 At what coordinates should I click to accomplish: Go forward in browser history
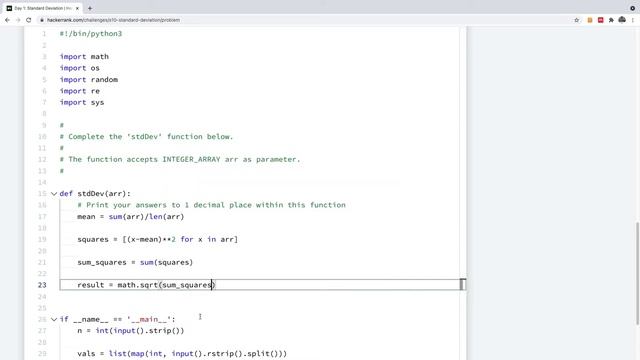coord(18,20)
